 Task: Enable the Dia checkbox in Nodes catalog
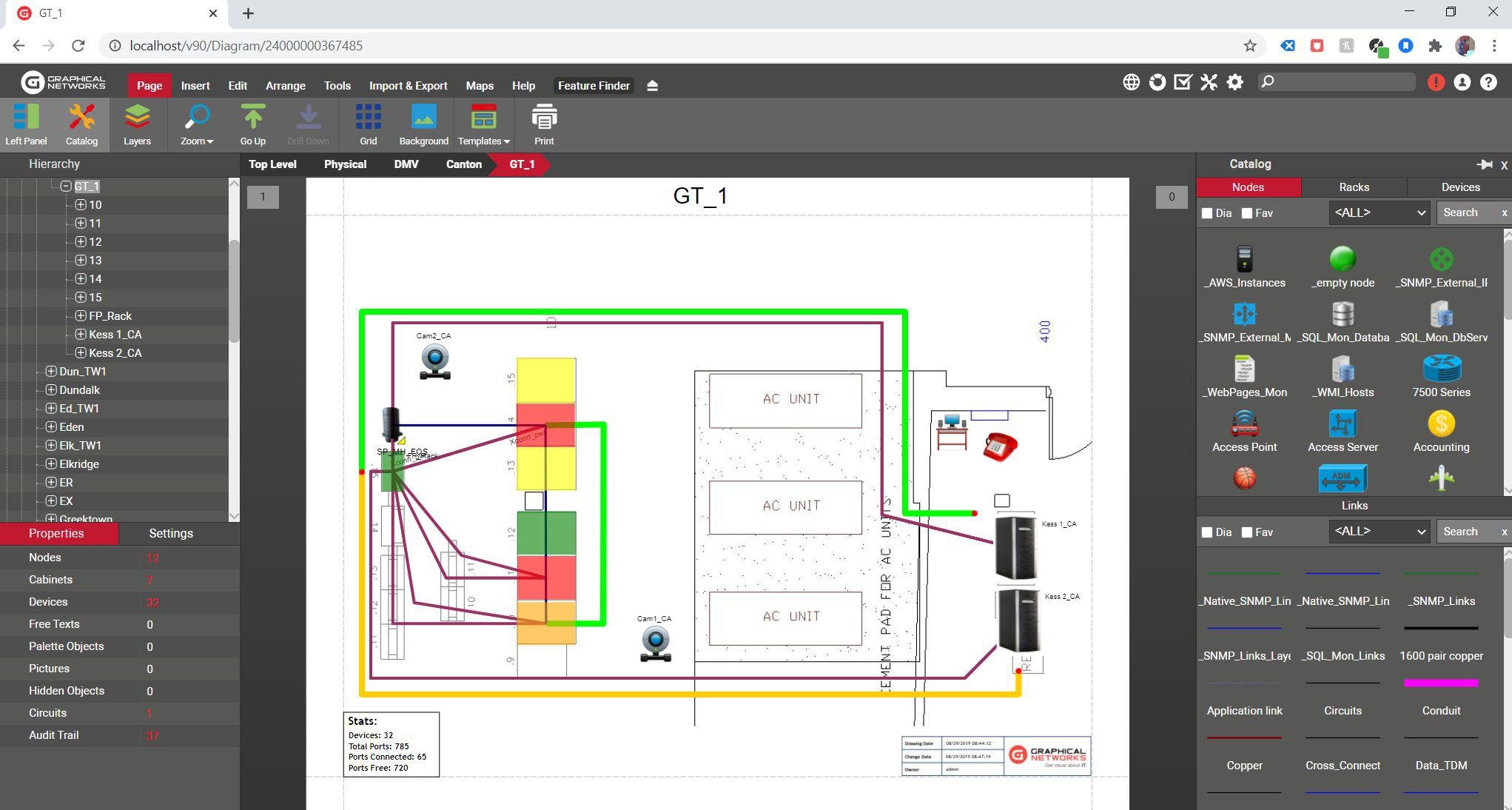pyautogui.click(x=1207, y=213)
